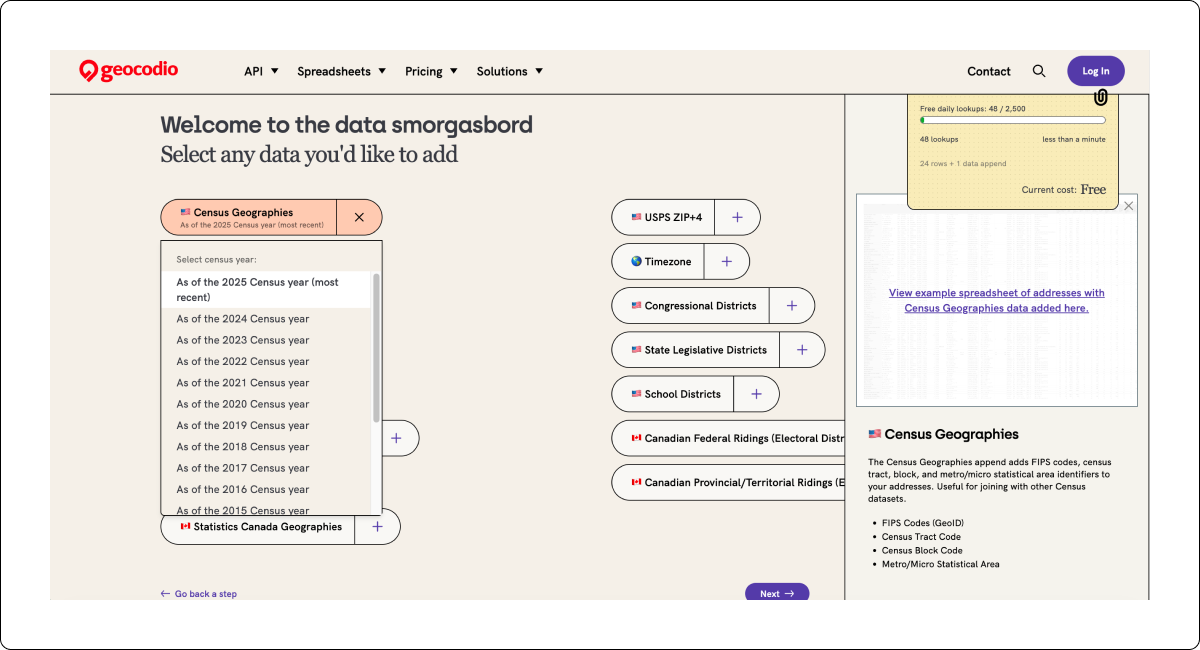Add School Districts with its plus icon
The image size is (1200, 650).
point(756,393)
